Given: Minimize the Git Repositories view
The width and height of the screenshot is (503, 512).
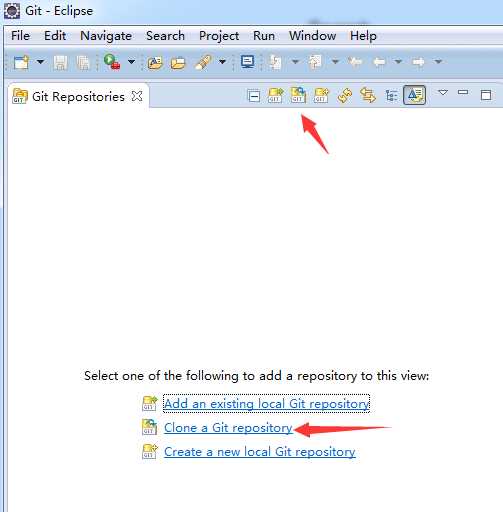Looking at the screenshot, I should 463,92.
